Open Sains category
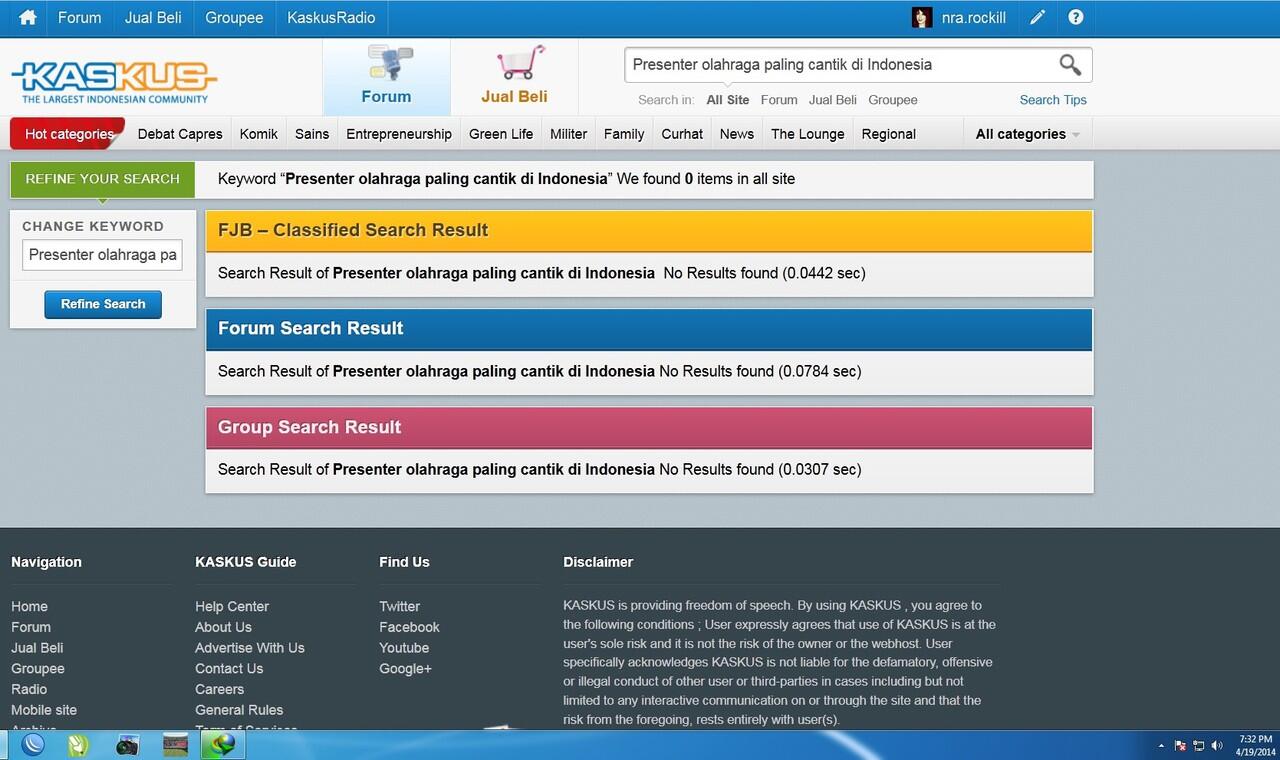This screenshot has width=1280, height=760. pyautogui.click(x=312, y=134)
